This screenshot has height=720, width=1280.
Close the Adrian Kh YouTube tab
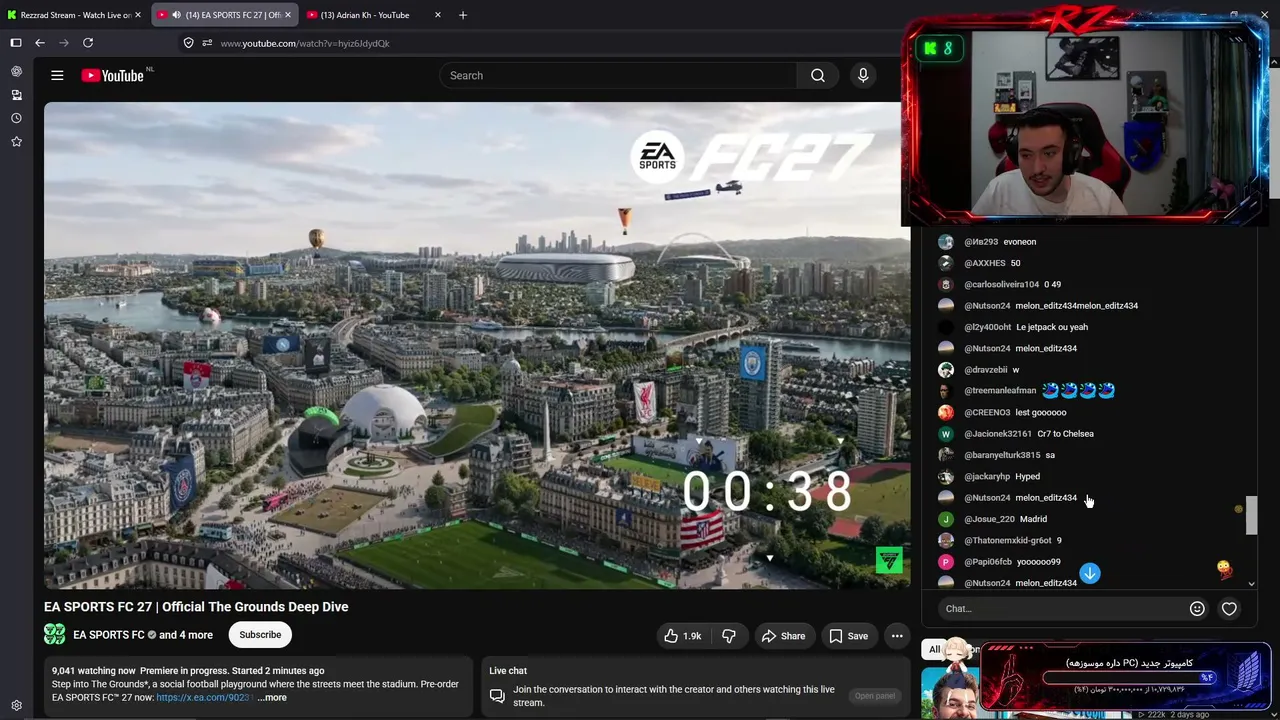pos(438,15)
